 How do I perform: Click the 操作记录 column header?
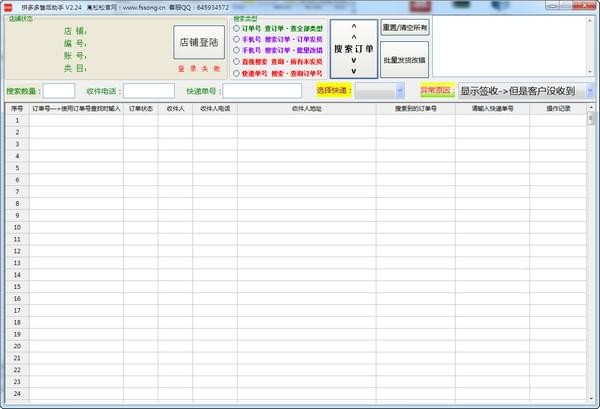(x=558, y=109)
